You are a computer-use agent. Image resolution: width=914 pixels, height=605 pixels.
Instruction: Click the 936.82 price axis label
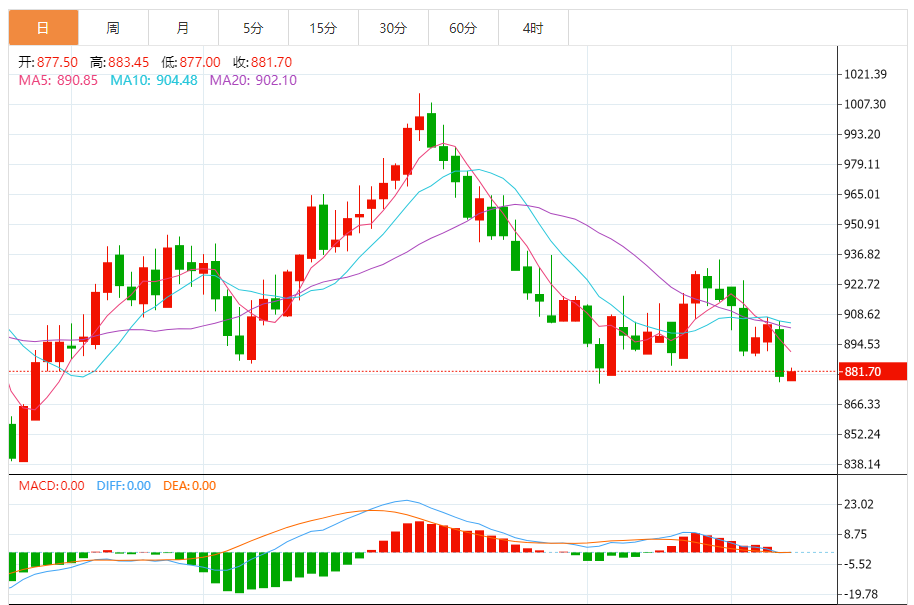click(862, 254)
